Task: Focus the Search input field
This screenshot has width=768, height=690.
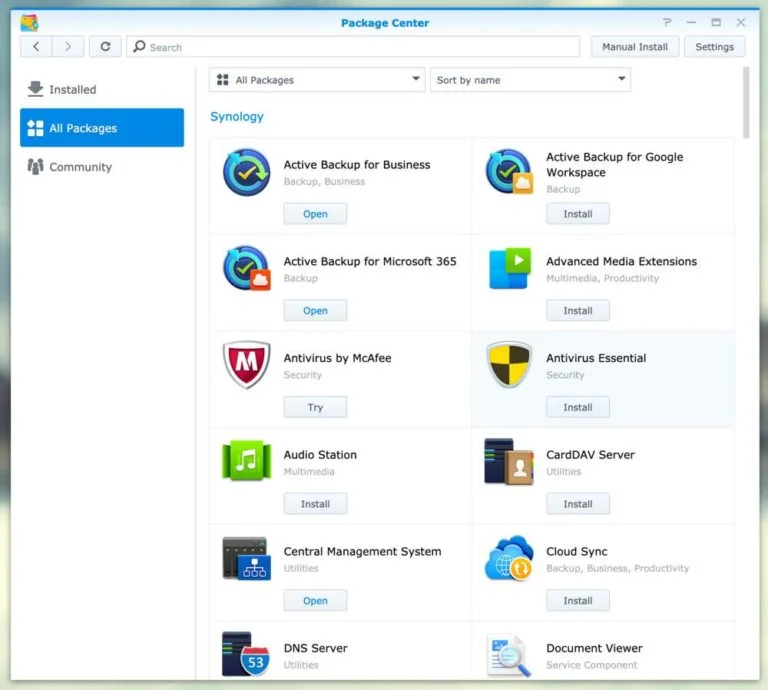Action: click(x=353, y=47)
